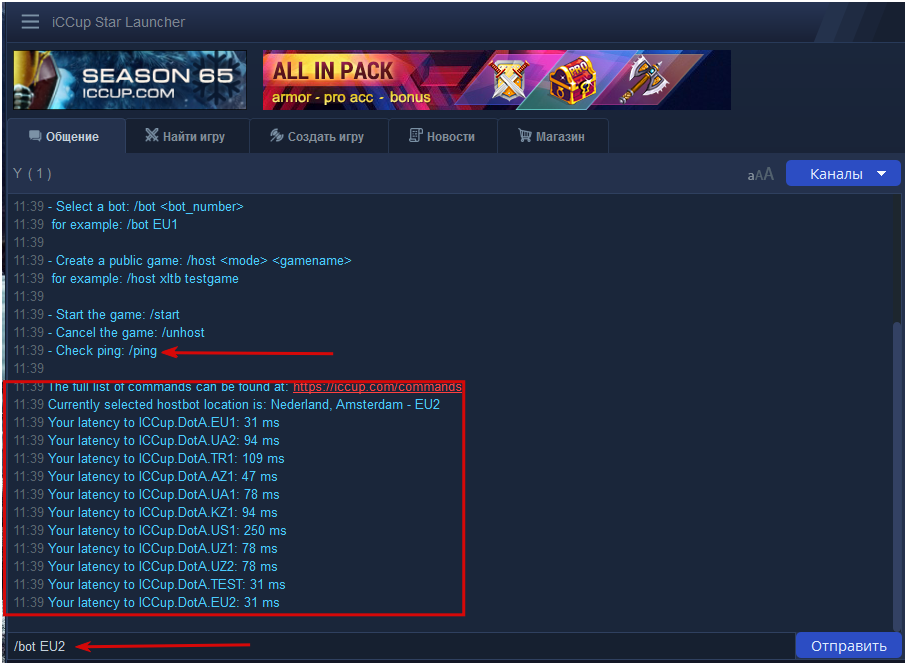Change chat font size with aAA icon
The image size is (905, 663).
tap(760, 174)
